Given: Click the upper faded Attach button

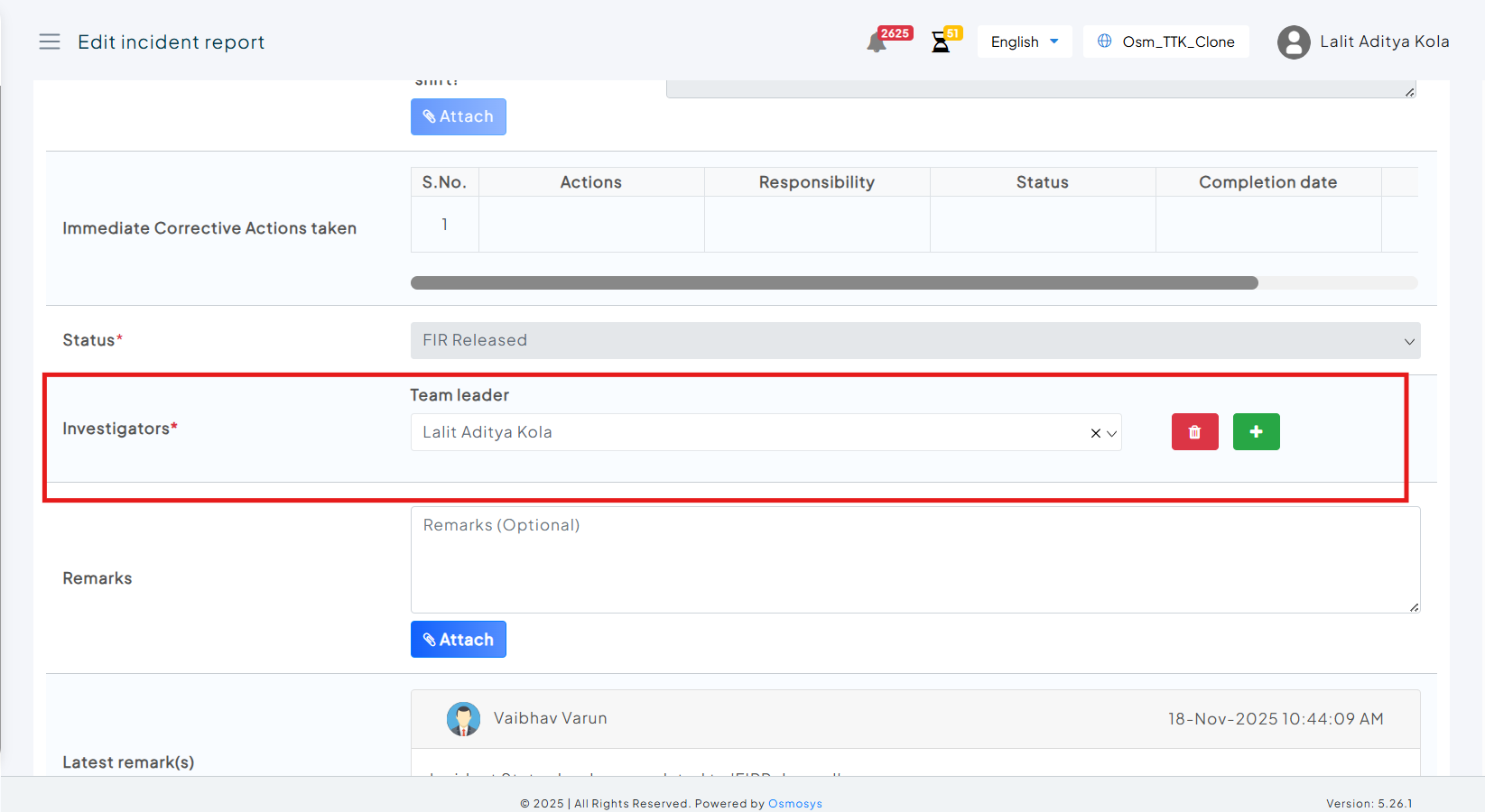Looking at the screenshot, I should (458, 117).
